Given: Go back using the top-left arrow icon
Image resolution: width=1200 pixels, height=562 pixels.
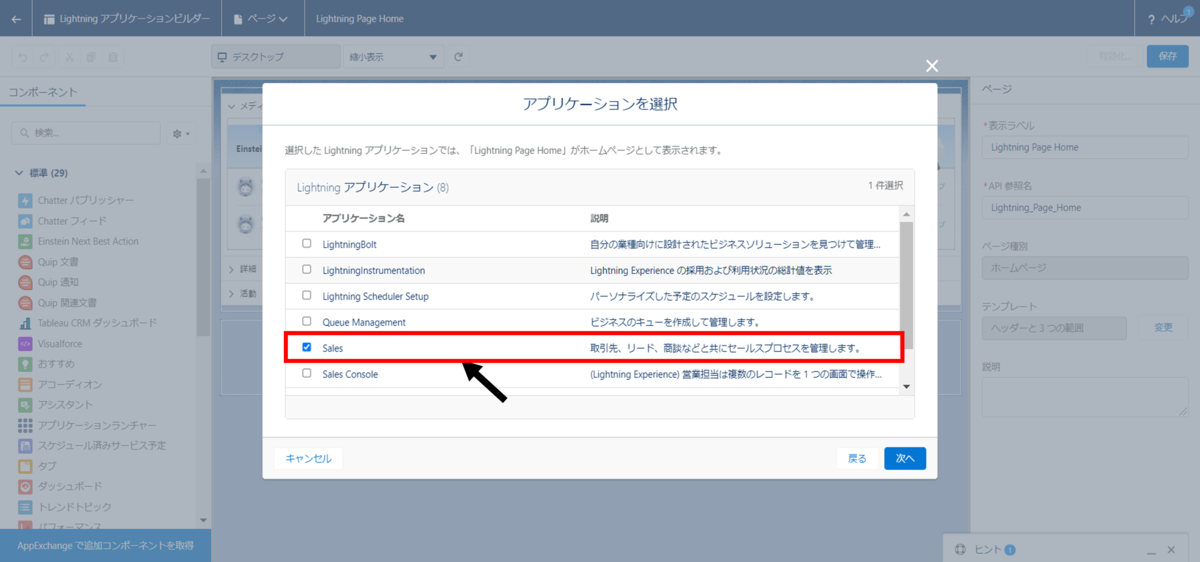Looking at the screenshot, I should click(16, 19).
